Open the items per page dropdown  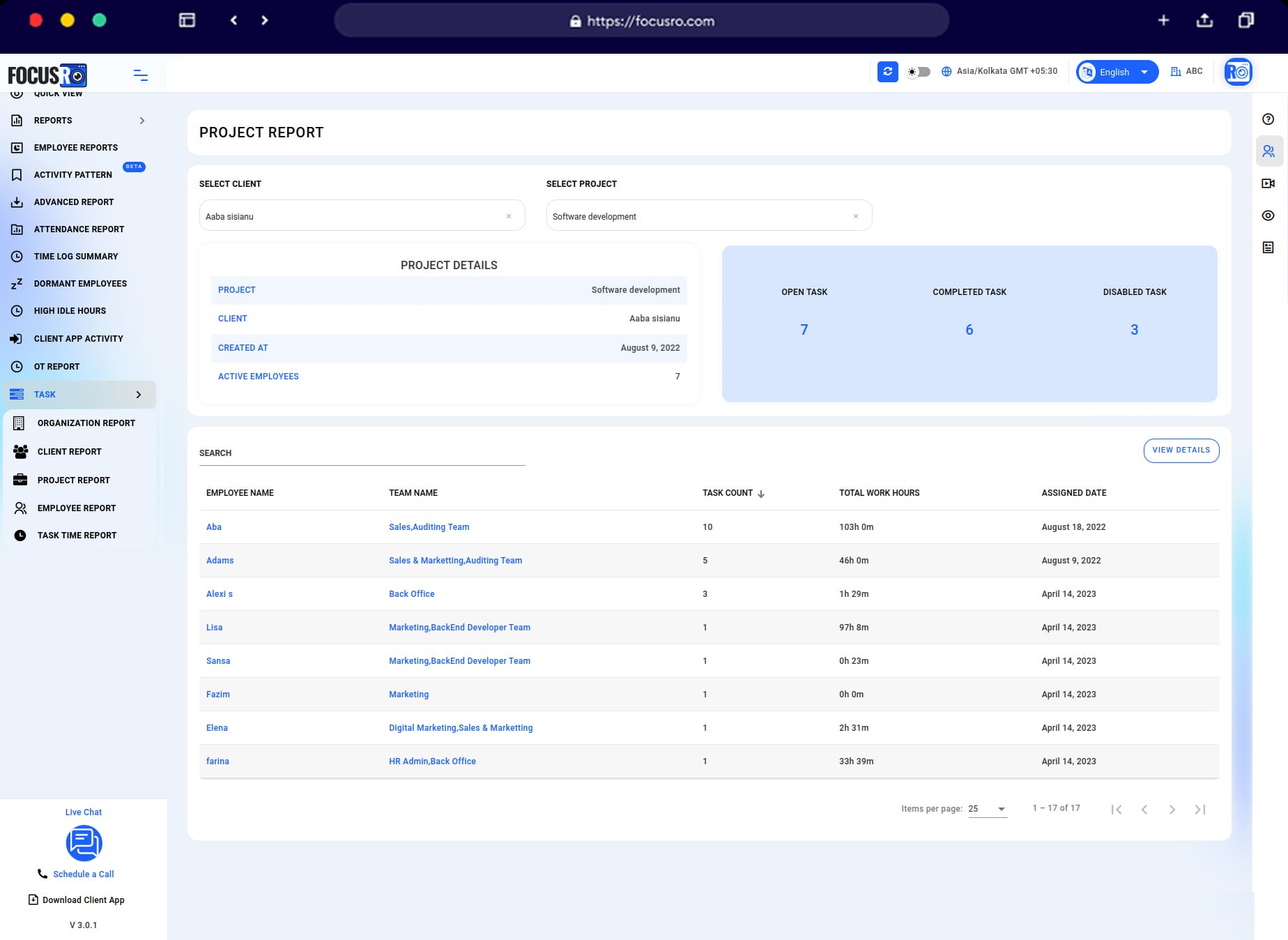coord(986,809)
